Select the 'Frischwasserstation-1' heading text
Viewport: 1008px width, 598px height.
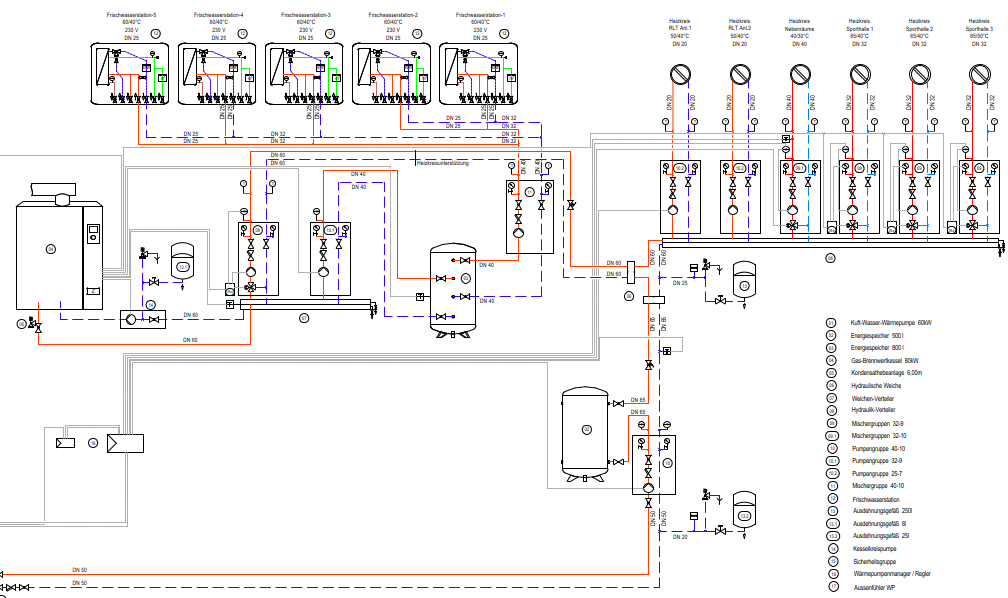[480, 15]
